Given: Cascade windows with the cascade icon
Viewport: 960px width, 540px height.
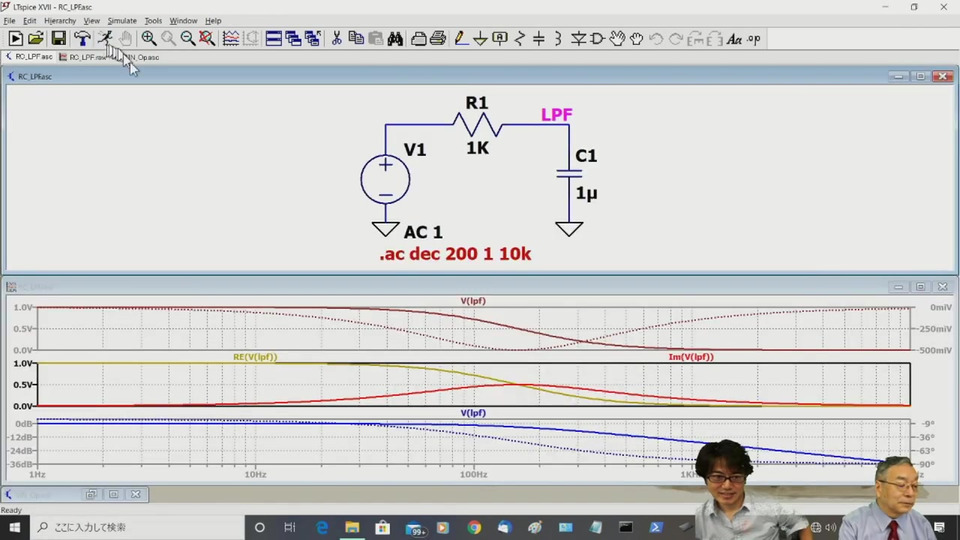Looking at the screenshot, I should coord(293,39).
